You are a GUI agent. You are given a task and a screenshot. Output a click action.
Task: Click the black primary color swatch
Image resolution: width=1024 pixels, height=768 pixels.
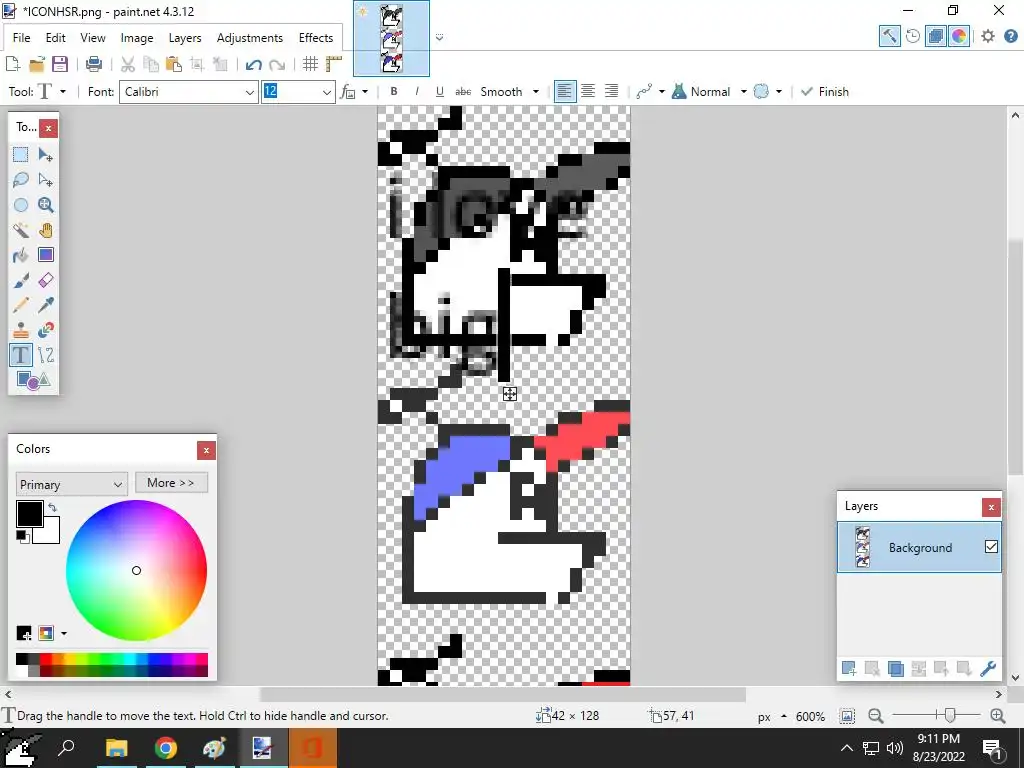29,513
